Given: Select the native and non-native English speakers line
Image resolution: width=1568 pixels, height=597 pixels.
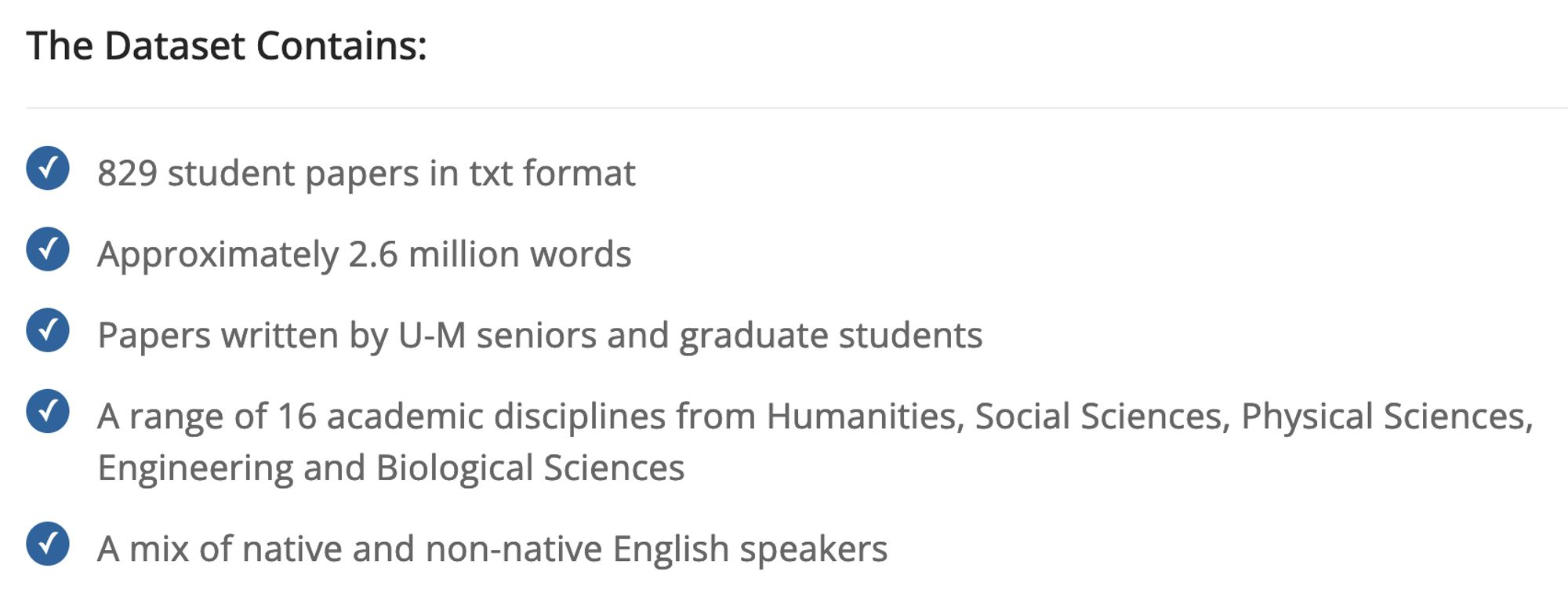Looking at the screenshot, I should (492, 548).
